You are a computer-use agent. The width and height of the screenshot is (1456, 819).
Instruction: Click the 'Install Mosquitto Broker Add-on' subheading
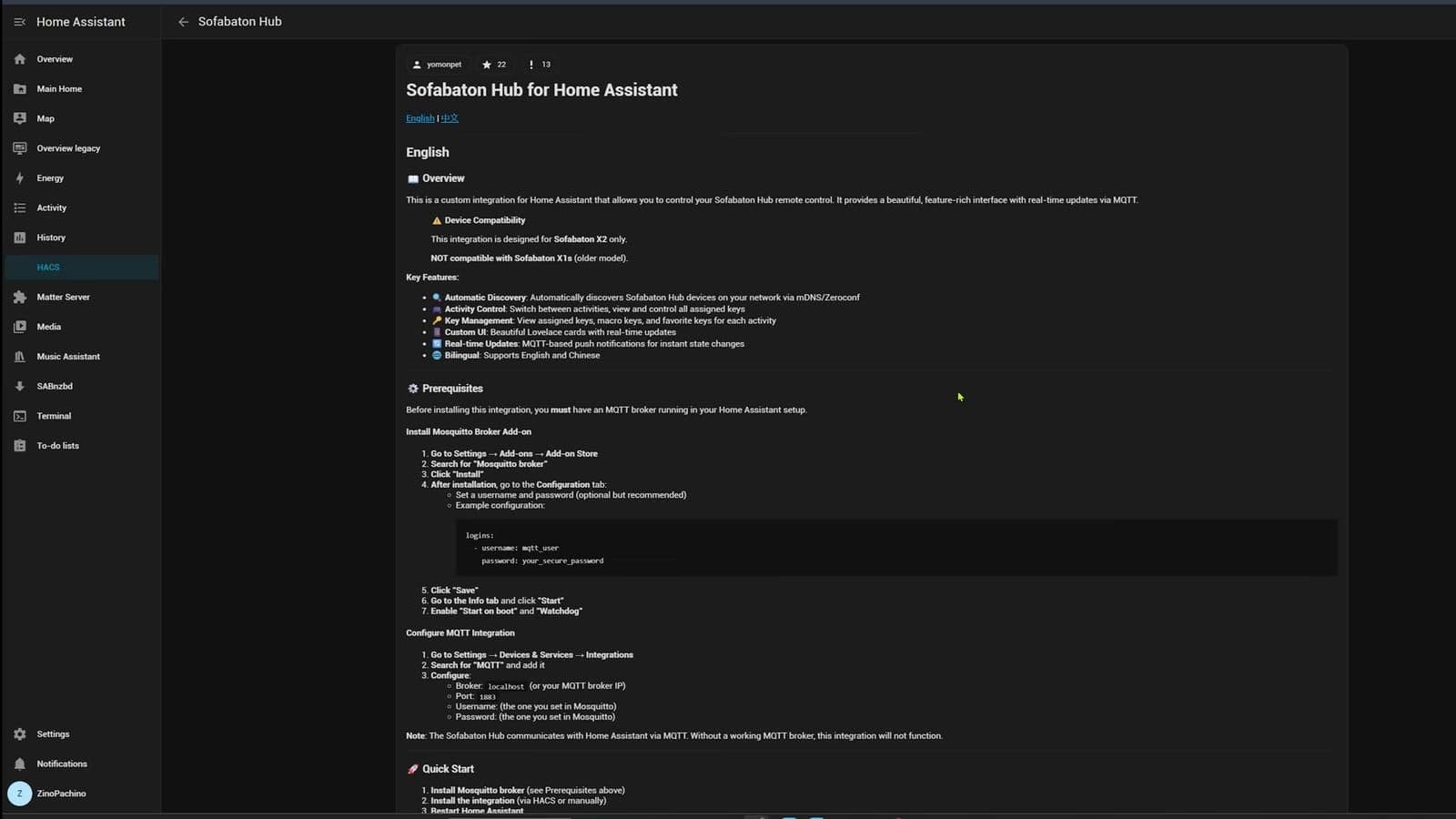click(469, 431)
